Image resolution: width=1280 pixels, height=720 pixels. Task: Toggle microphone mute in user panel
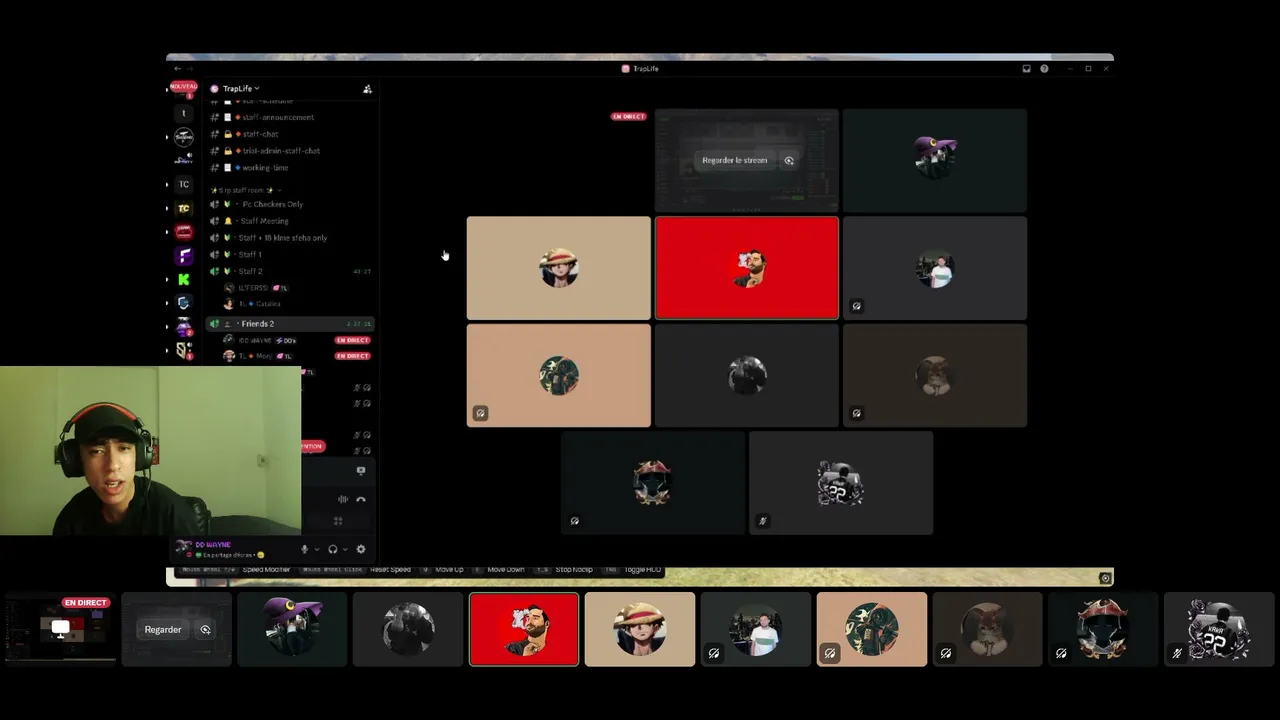click(x=304, y=549)
